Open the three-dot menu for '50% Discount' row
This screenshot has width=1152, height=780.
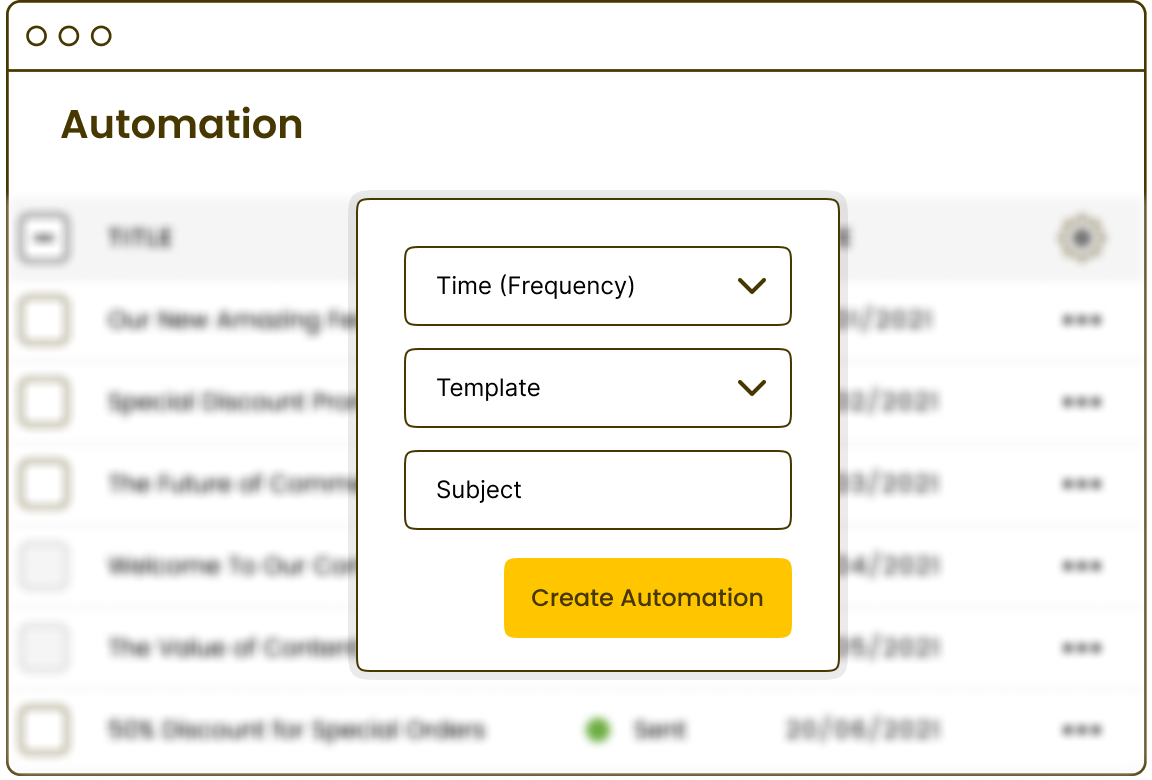pos(1081,730)
